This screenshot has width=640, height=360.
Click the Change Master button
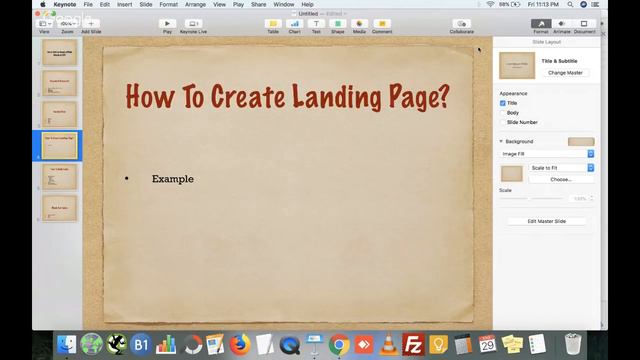[x=565, y=73]
